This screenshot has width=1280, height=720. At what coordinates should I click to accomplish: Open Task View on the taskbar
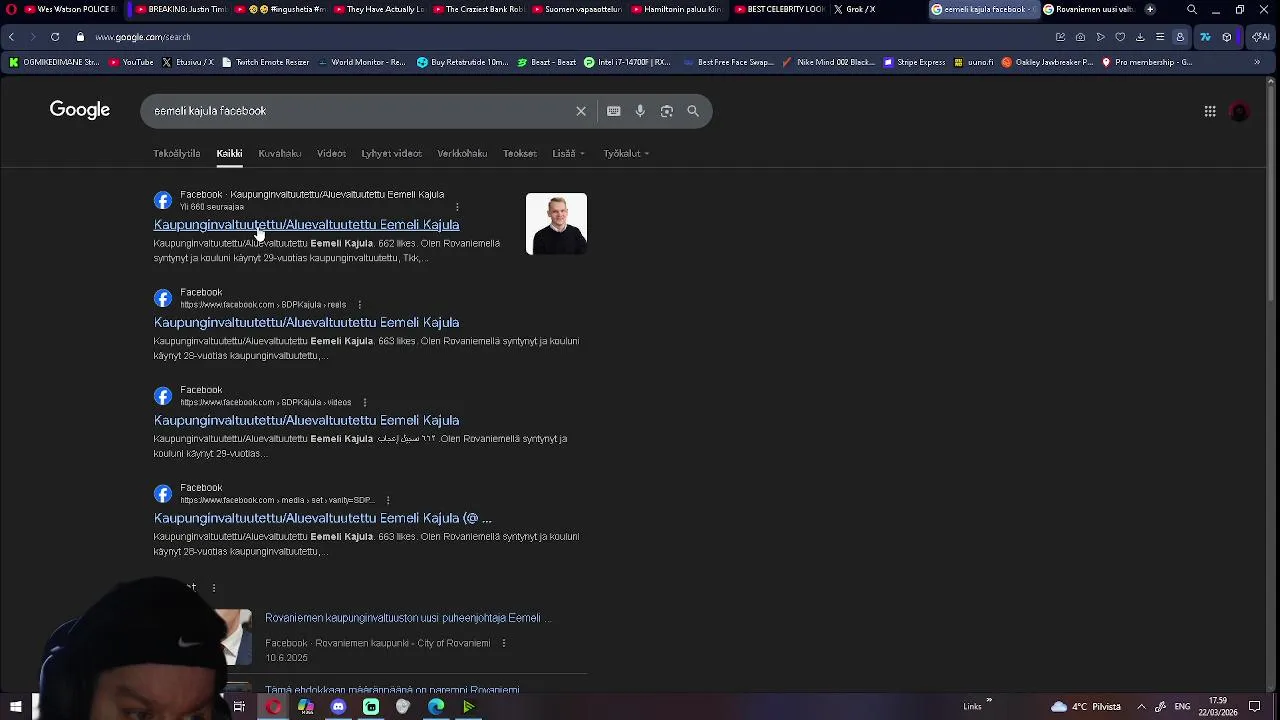(x=239, y=707)
